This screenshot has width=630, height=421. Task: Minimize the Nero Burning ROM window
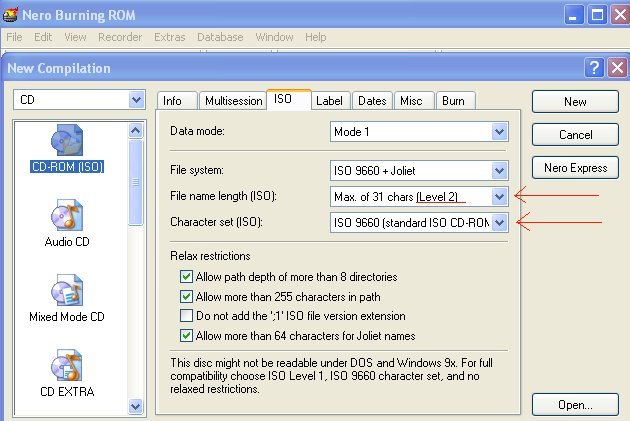click(574, 16)
